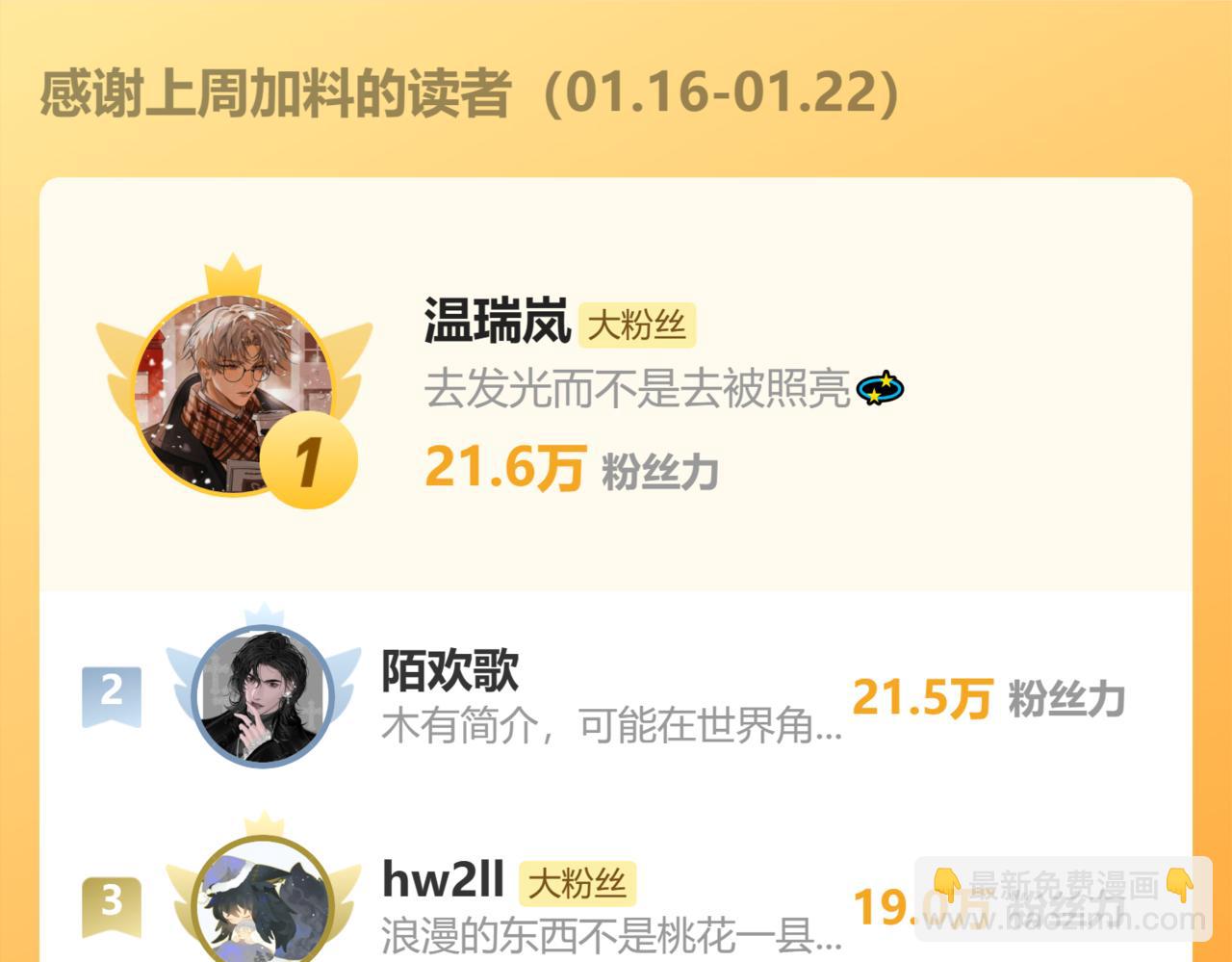Click the 陌欢歌 bio text 木有简介
The image size is (1232, 962).
click(x=611, y=725)
